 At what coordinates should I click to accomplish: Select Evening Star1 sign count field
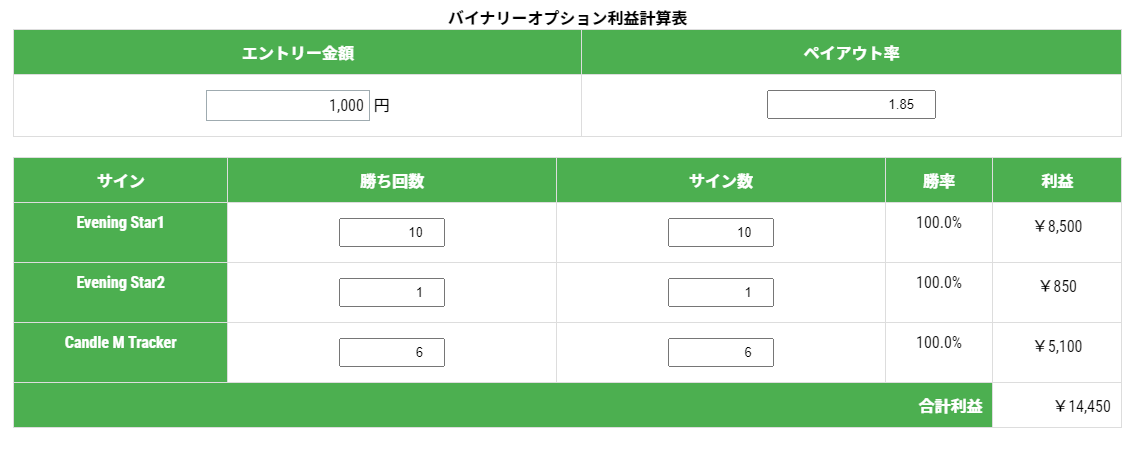(720, 233)
